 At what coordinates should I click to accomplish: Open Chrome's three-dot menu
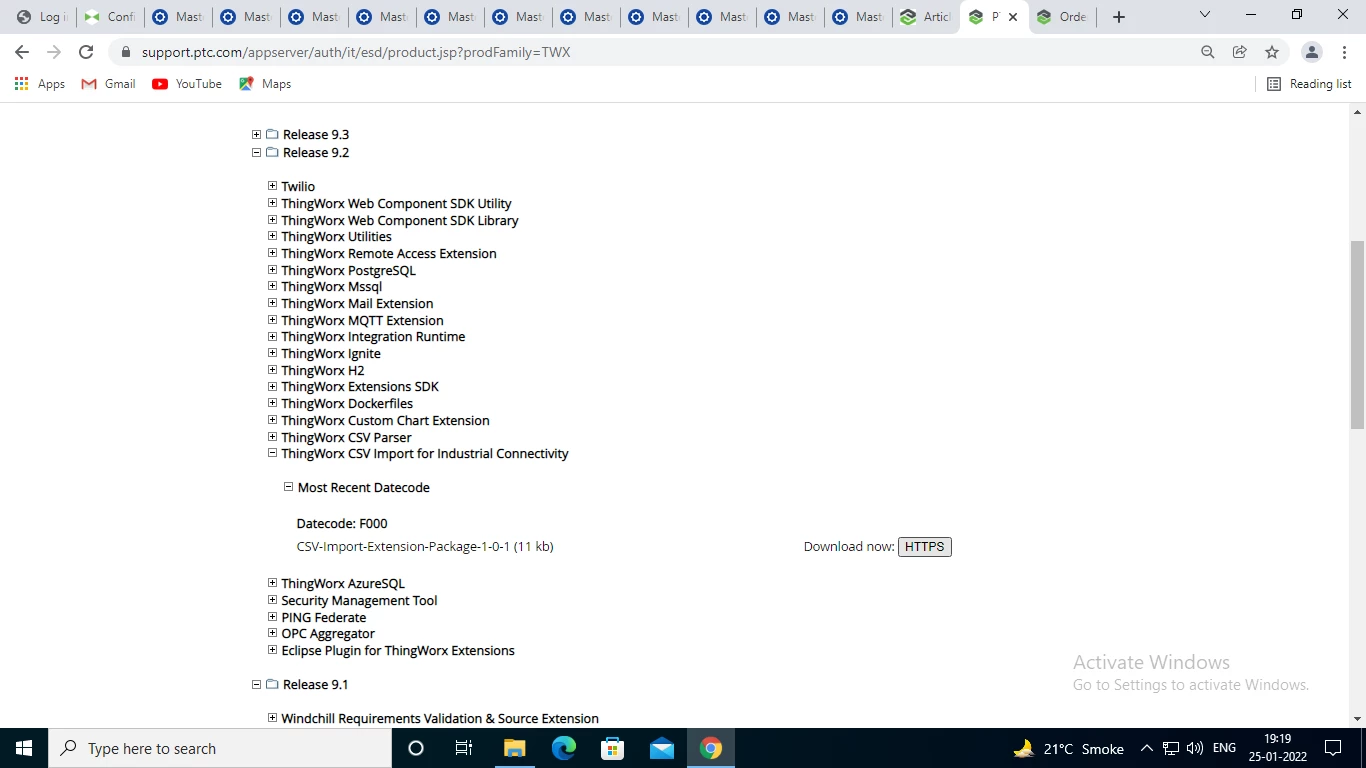(x=1344, y=52)
